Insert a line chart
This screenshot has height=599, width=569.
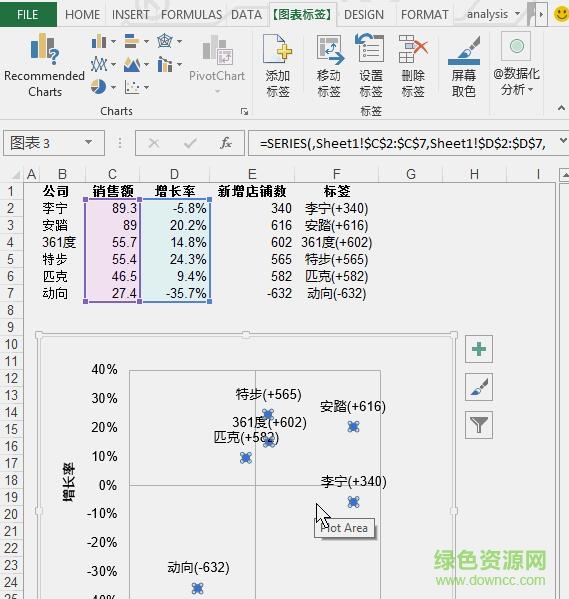(x=99, y=64)
